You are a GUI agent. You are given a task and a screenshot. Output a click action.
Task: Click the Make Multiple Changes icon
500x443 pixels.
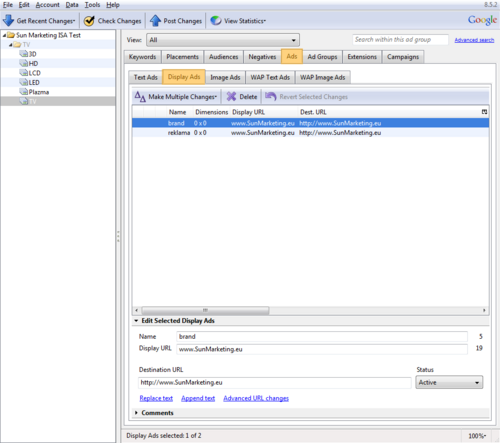tap(140, 97)
